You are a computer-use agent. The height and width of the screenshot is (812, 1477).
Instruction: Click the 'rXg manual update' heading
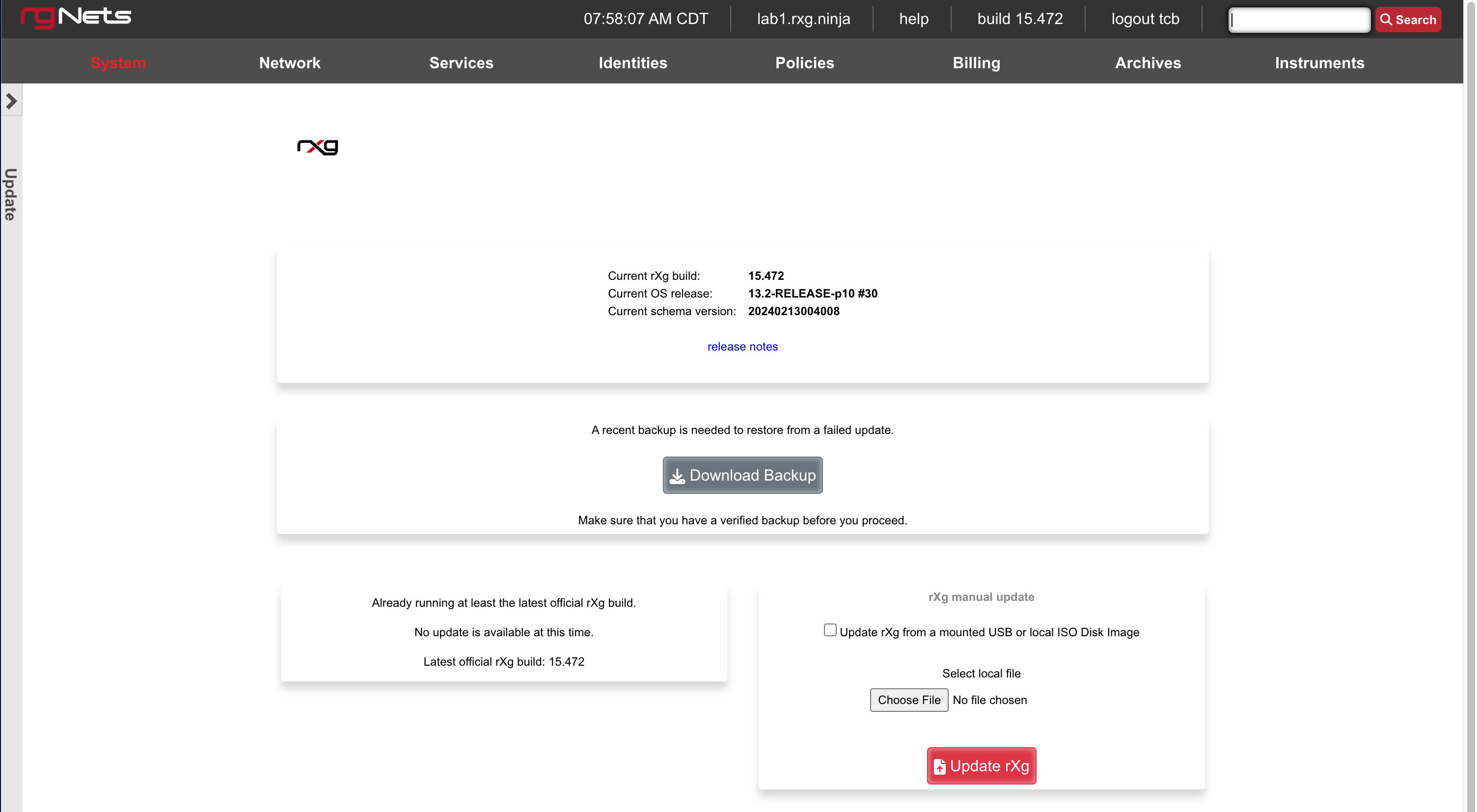[981, 597]
